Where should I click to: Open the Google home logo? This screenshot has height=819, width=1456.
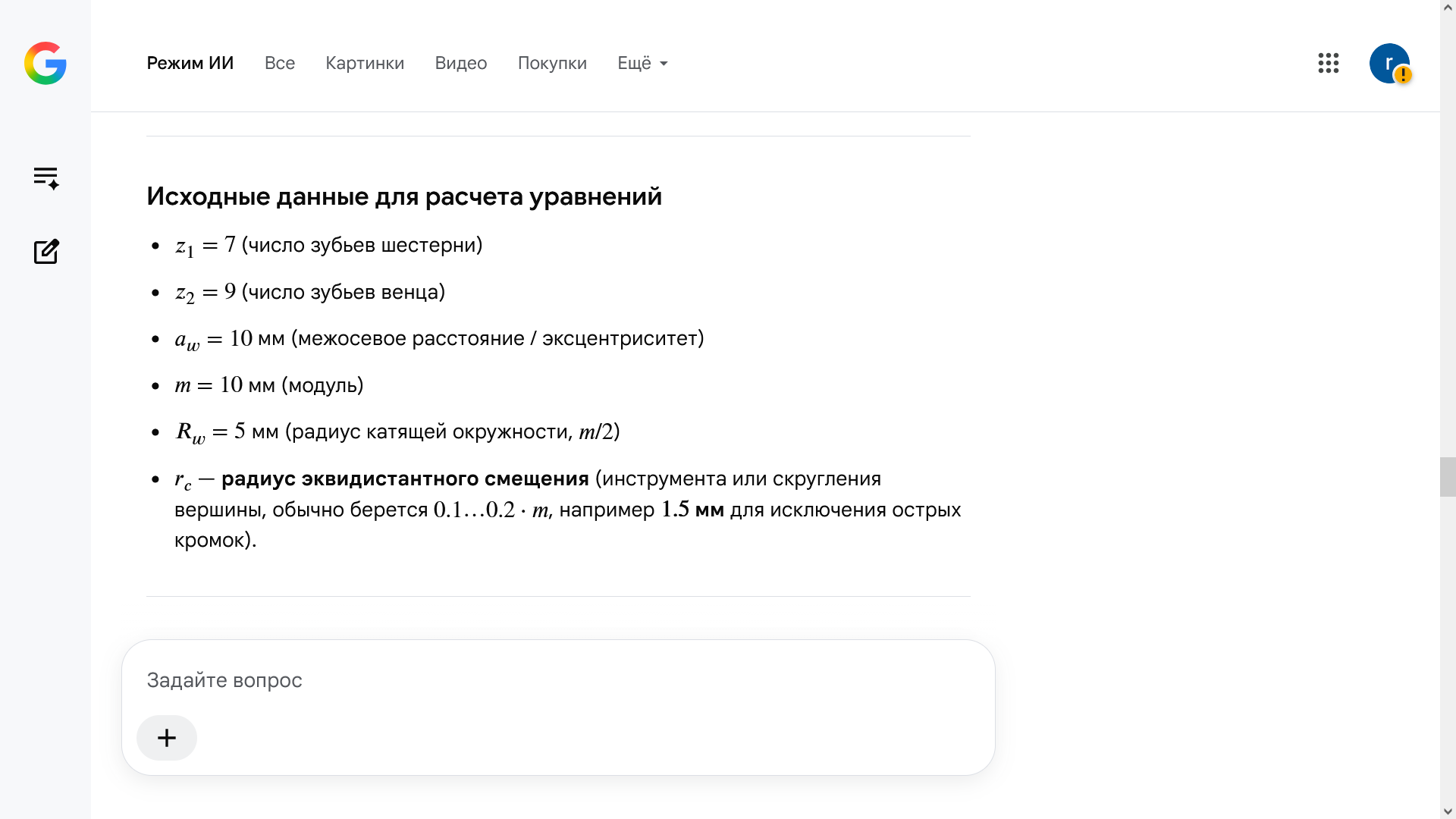tap(45, 63)
